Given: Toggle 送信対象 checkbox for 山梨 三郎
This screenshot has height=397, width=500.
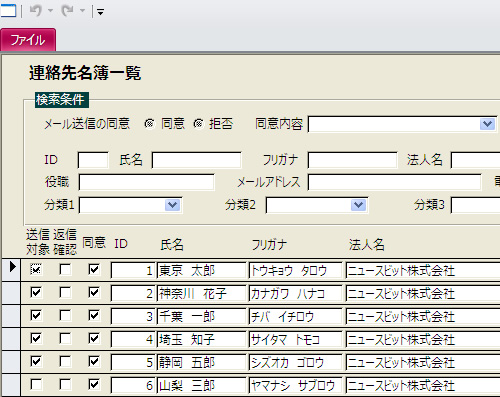Looking at the screenshot, I should click(x=36, y=384).
